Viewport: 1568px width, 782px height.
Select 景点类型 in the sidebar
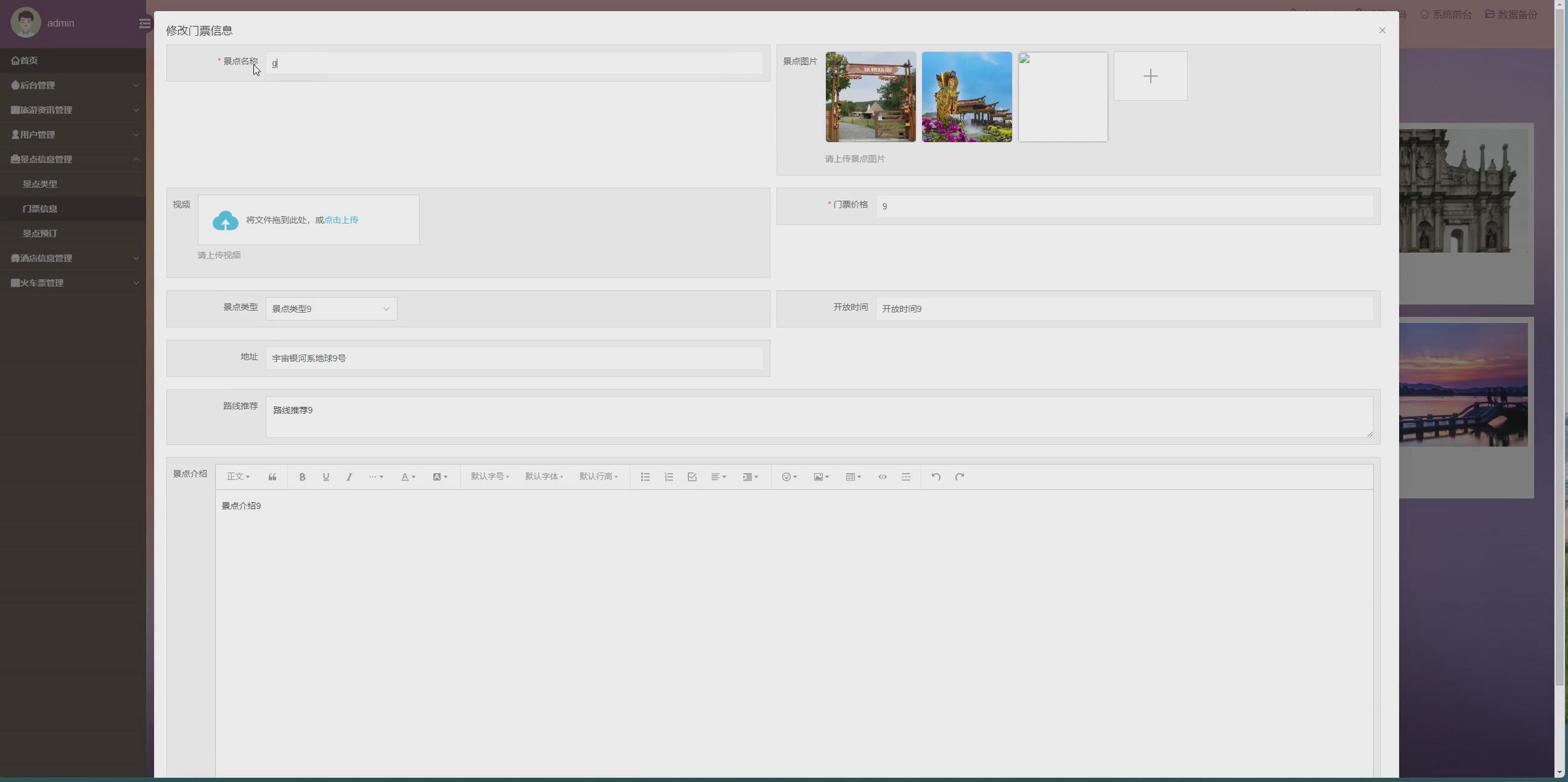click(x=40, y=184)
